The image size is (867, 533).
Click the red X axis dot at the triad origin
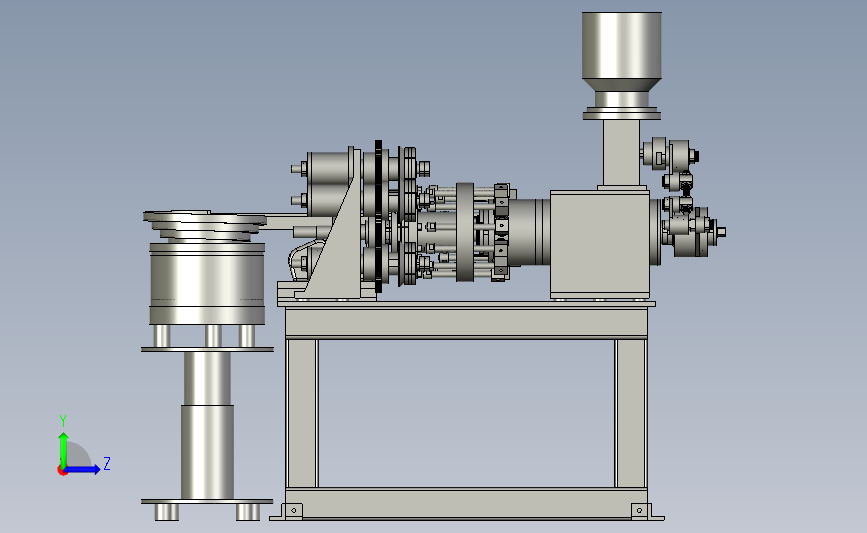pos(62,471)
